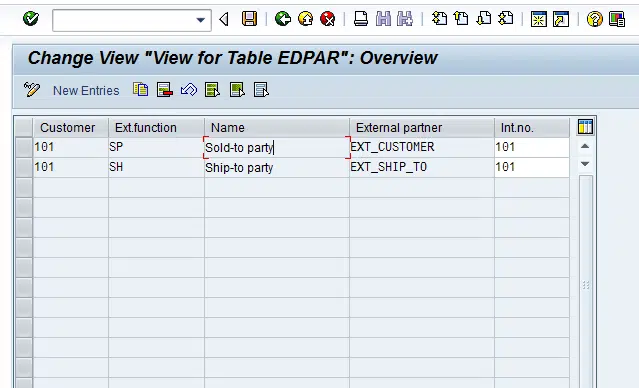Click the yellow Exit up-arrow icon
Screen dimensions: 639x388
(x=305, y=19)
